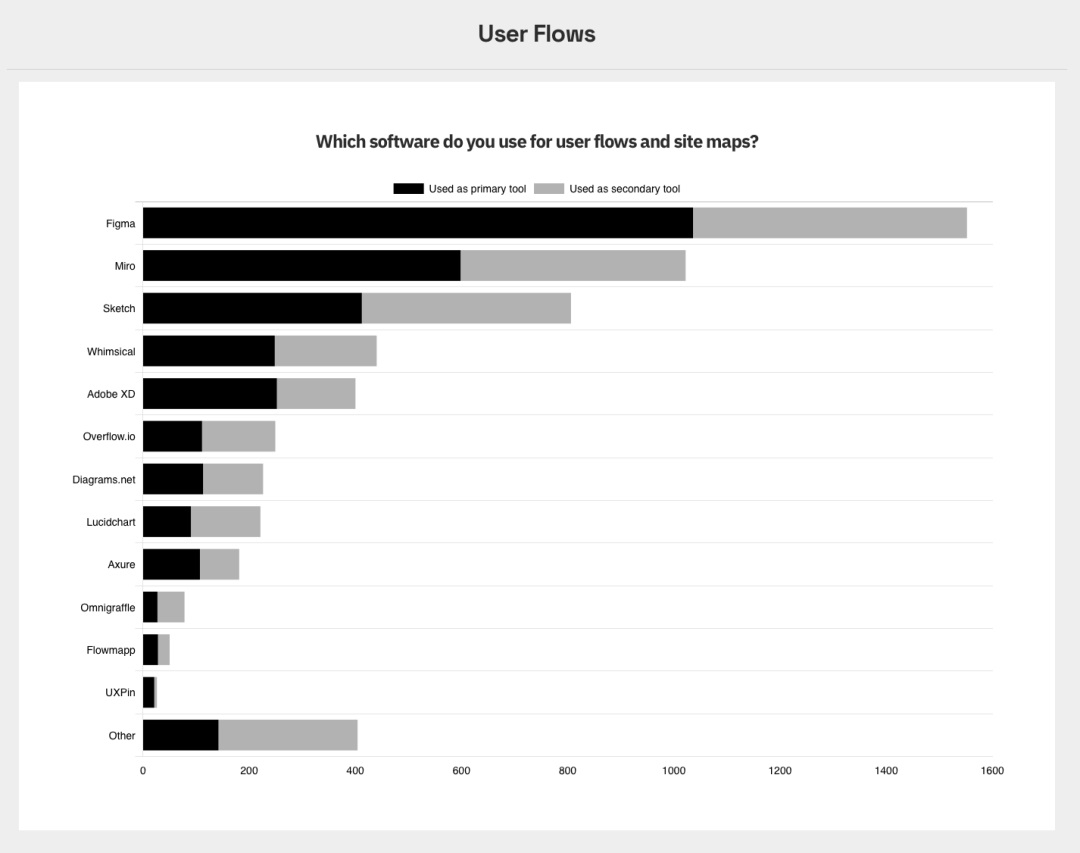Click the black primary tool legend swatch
Image resolution: width=1080 pixels, height=853 pixels.
coord(409,189)
